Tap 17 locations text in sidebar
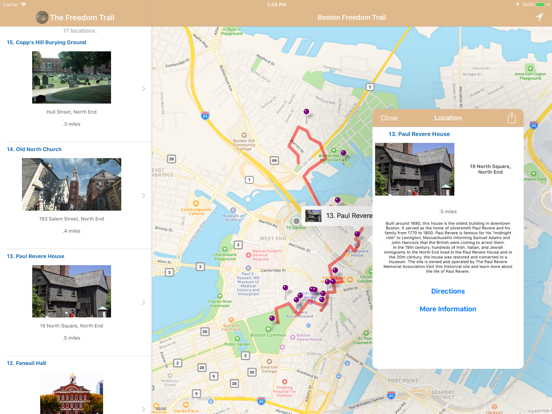552x414 pixels. pyautogui.click(x=80, y=31)
